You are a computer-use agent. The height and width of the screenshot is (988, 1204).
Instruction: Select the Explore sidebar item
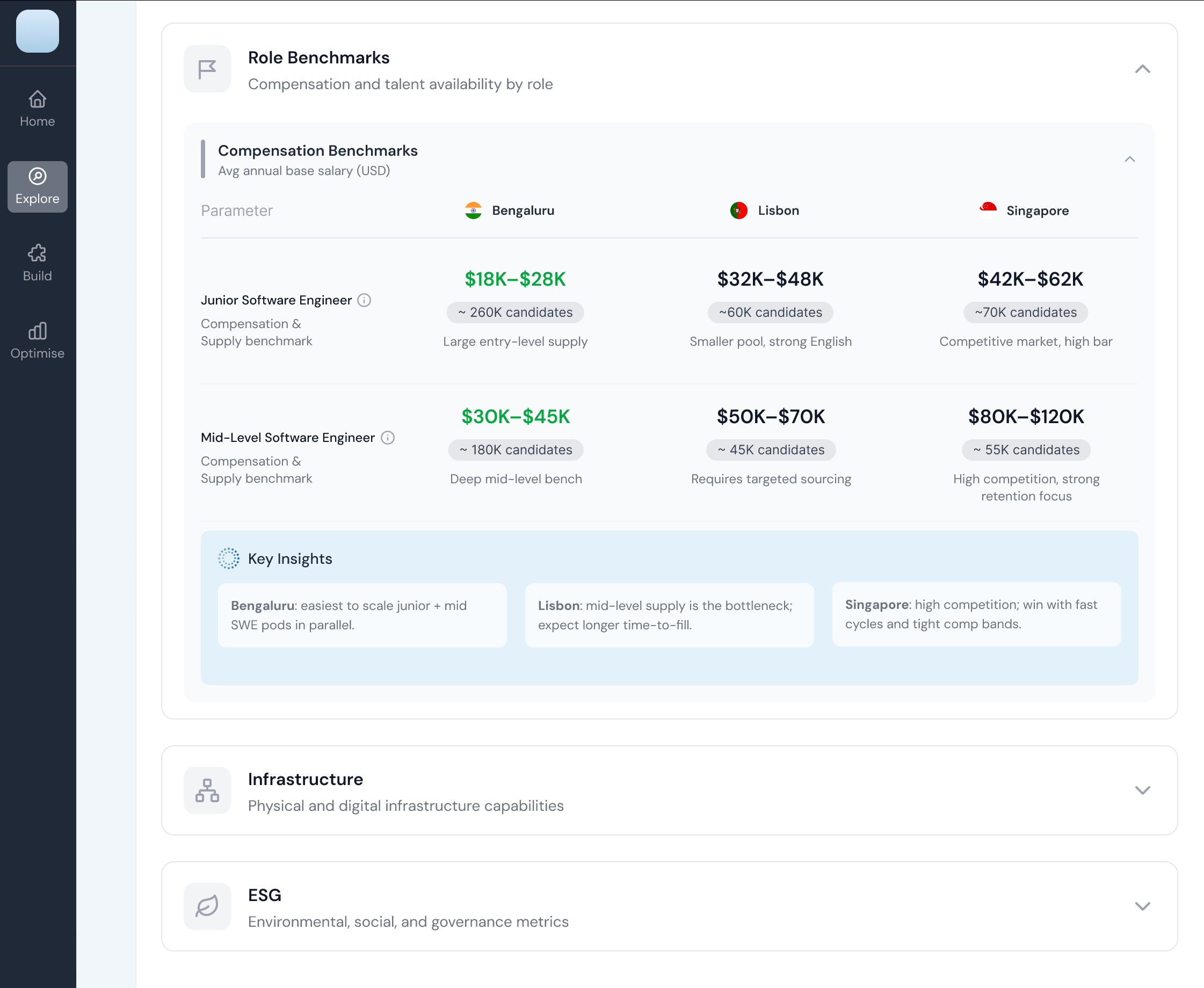point(38,187)
